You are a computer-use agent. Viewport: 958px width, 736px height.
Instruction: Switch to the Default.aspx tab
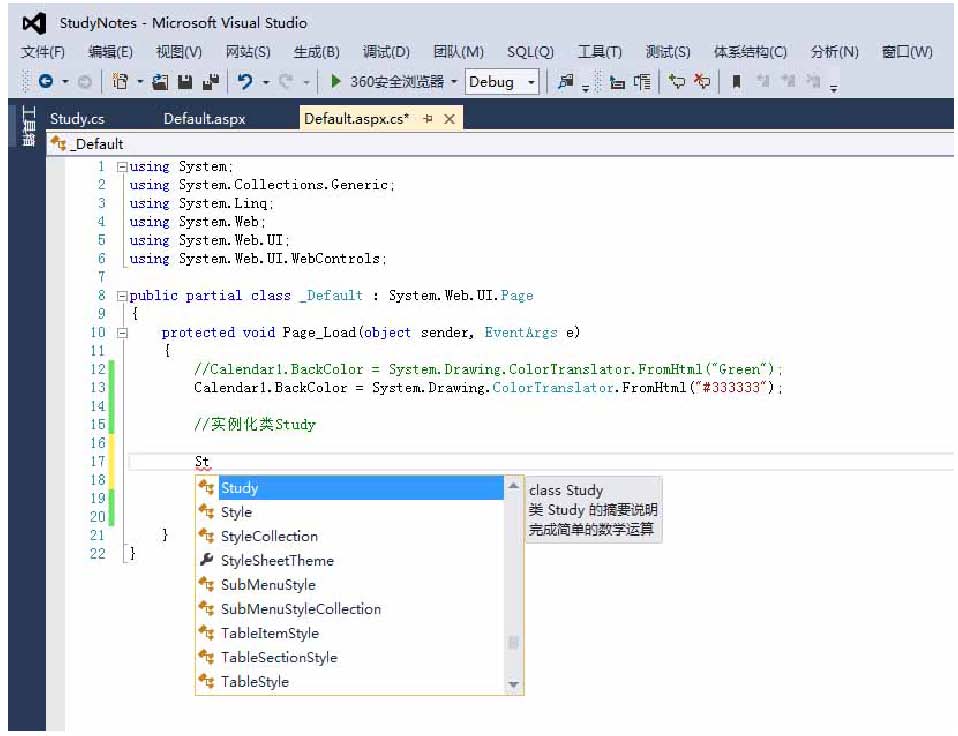(205, 118)
